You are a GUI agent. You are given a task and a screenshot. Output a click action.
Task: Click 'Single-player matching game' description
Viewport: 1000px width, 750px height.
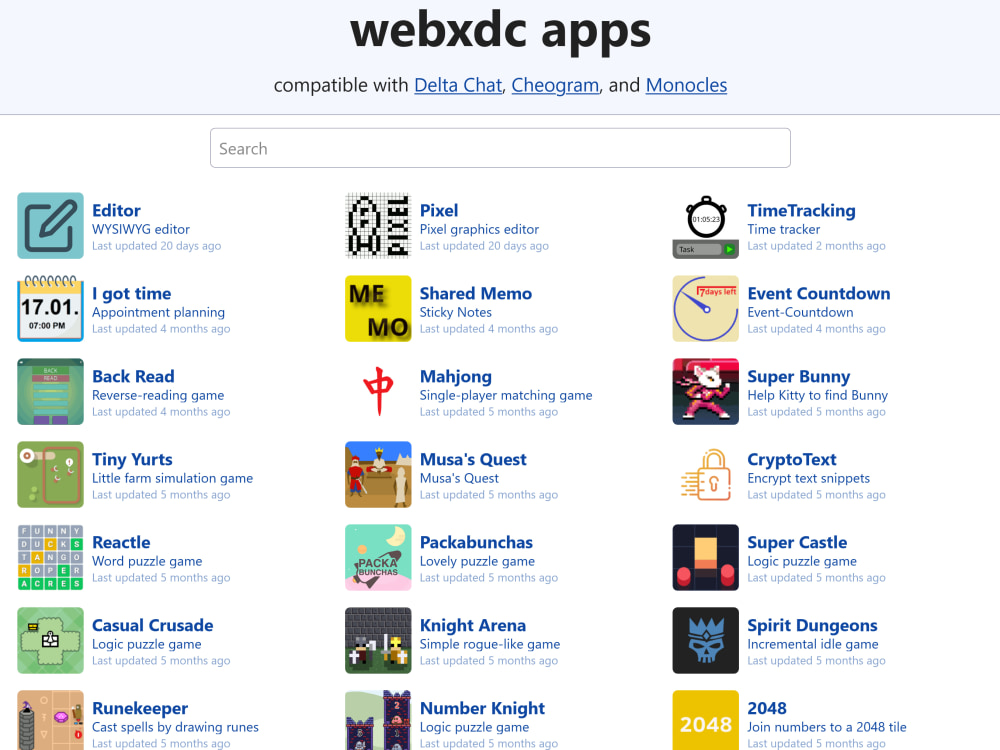[x=506, y=395]
